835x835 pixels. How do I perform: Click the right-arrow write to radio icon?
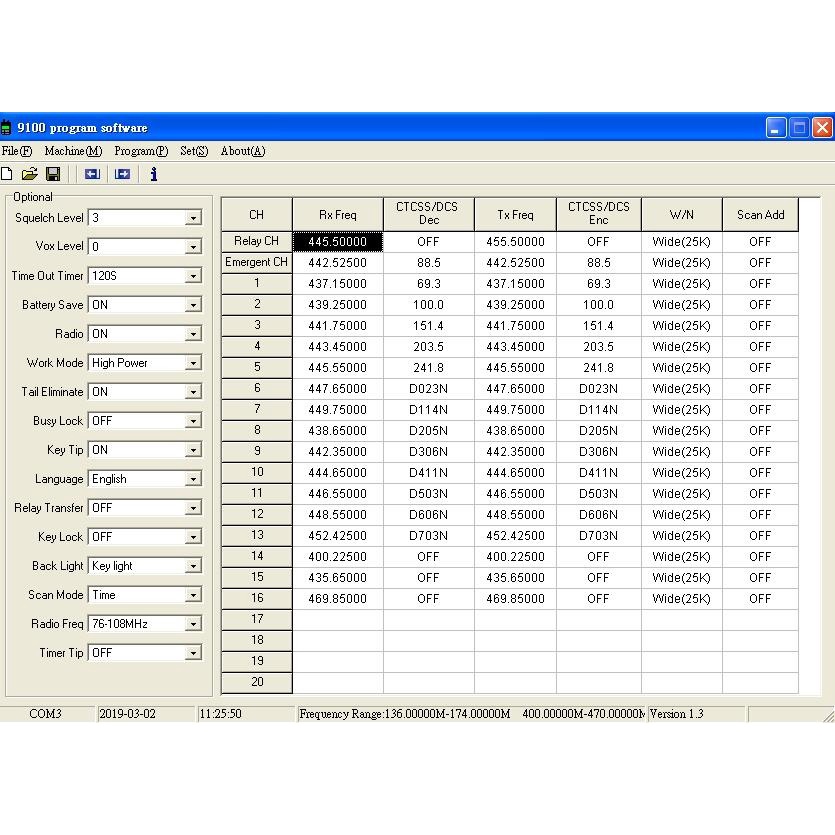coord(122,174)
